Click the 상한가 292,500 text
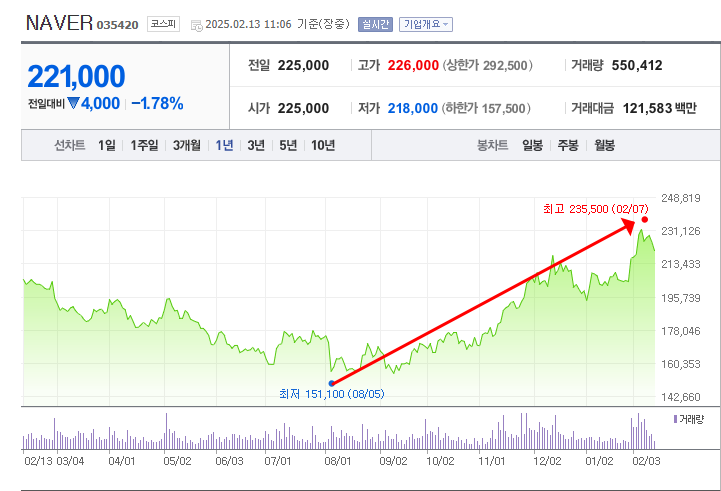Viewport: 721px width, 491px height. tap(487, 65)
